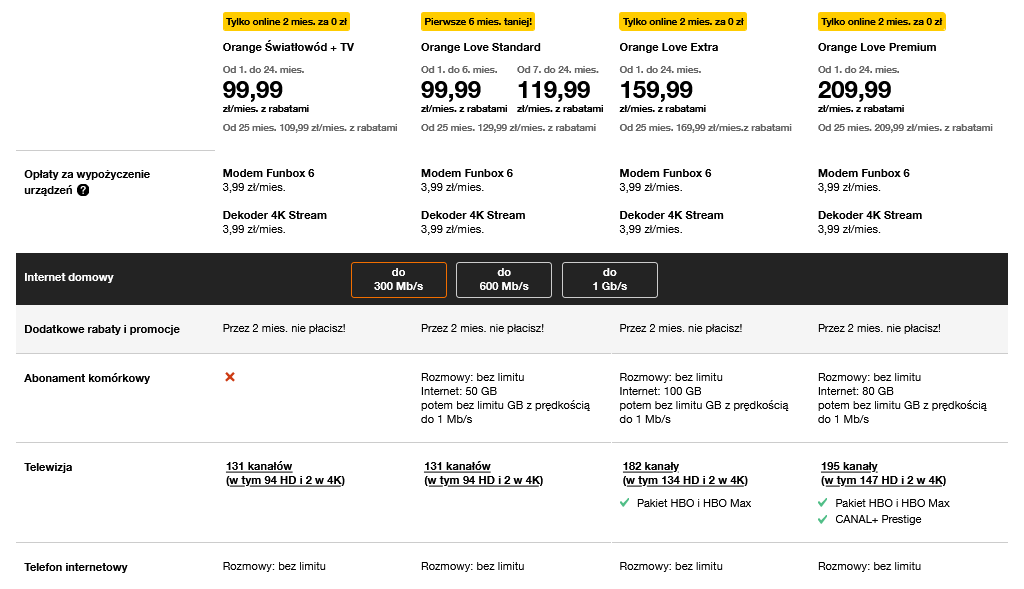The height and width of the screenshot is (589, 1024).
Task: Click the Orange Światłowód + TV plan title
Action: (288, 47)
